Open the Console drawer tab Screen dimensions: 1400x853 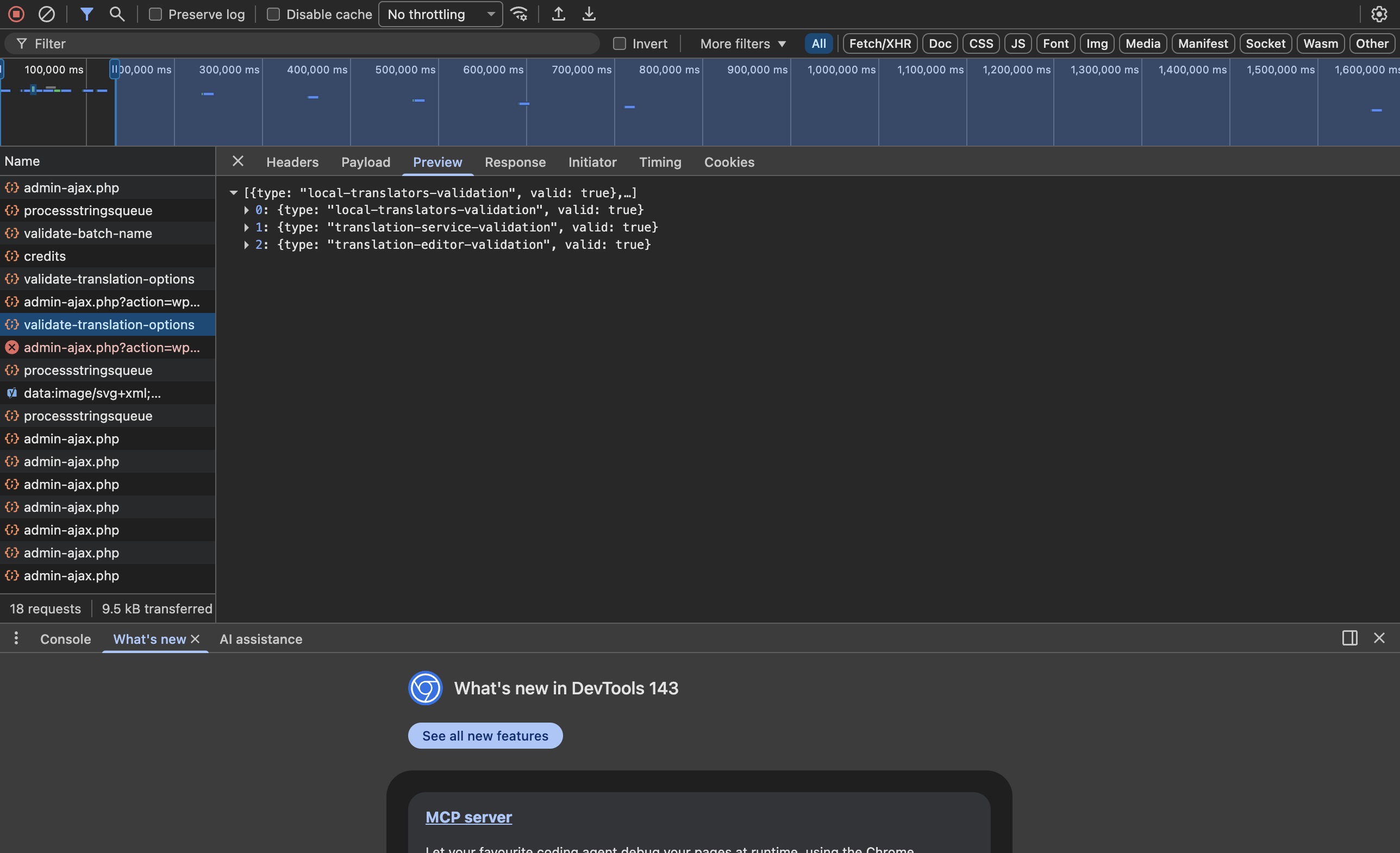click(x=65, y=639)
